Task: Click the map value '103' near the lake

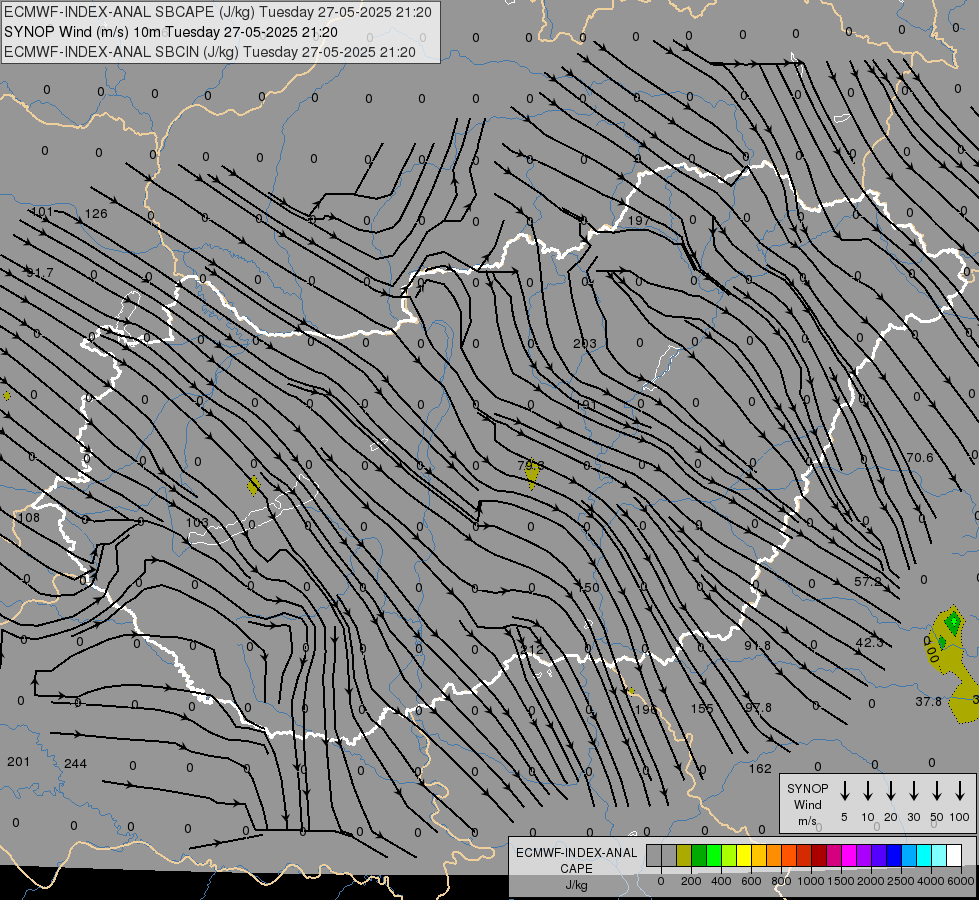Action: (197, 522)
